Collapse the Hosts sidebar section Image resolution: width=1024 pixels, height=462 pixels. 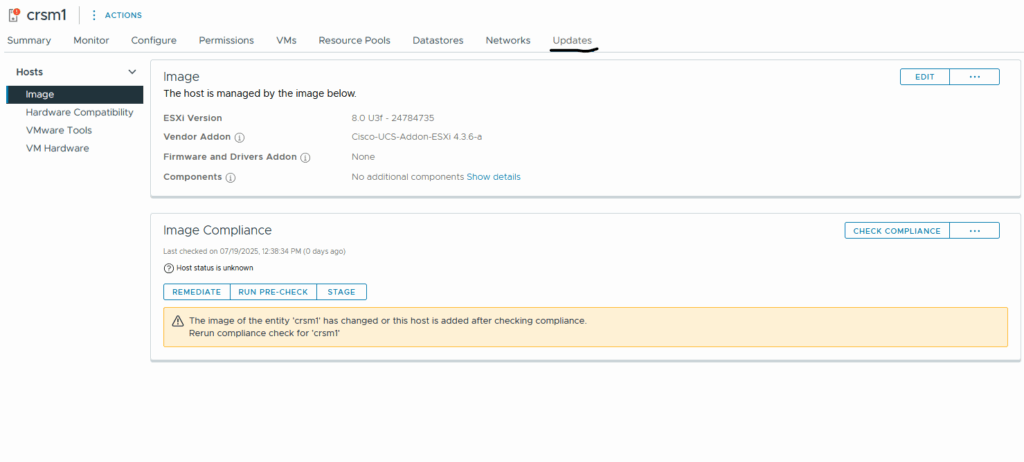point(132,72)
